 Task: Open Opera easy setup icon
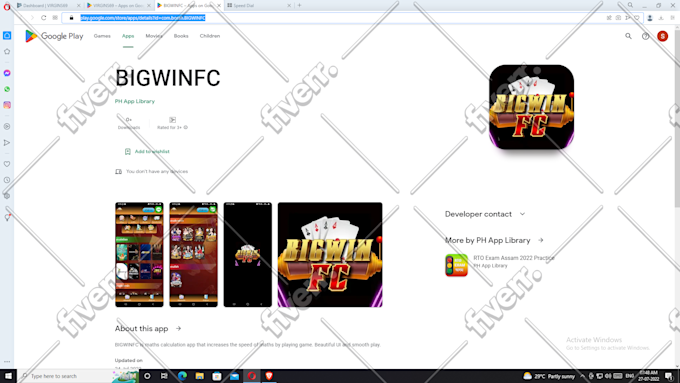point(673,18)
